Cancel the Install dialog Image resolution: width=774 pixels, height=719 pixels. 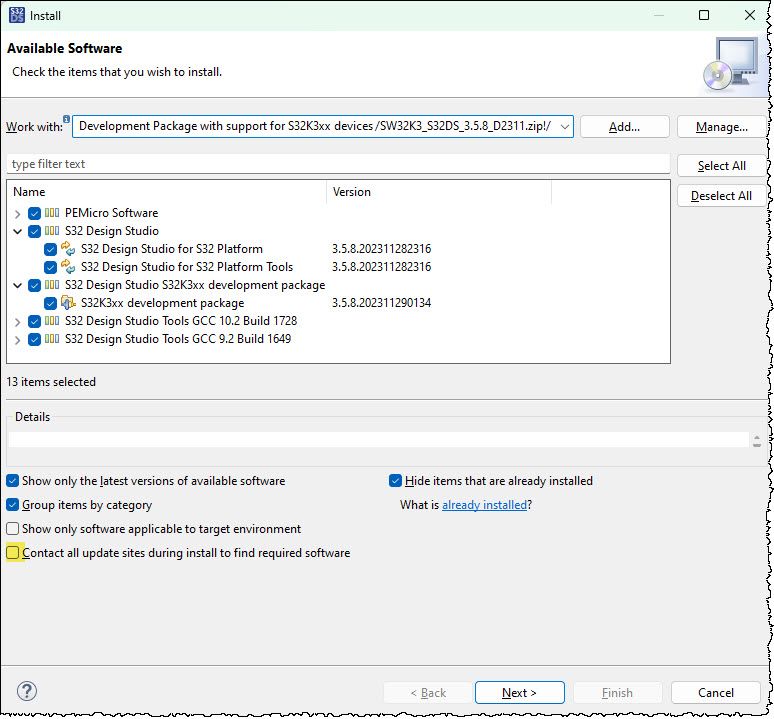(716, 693)
